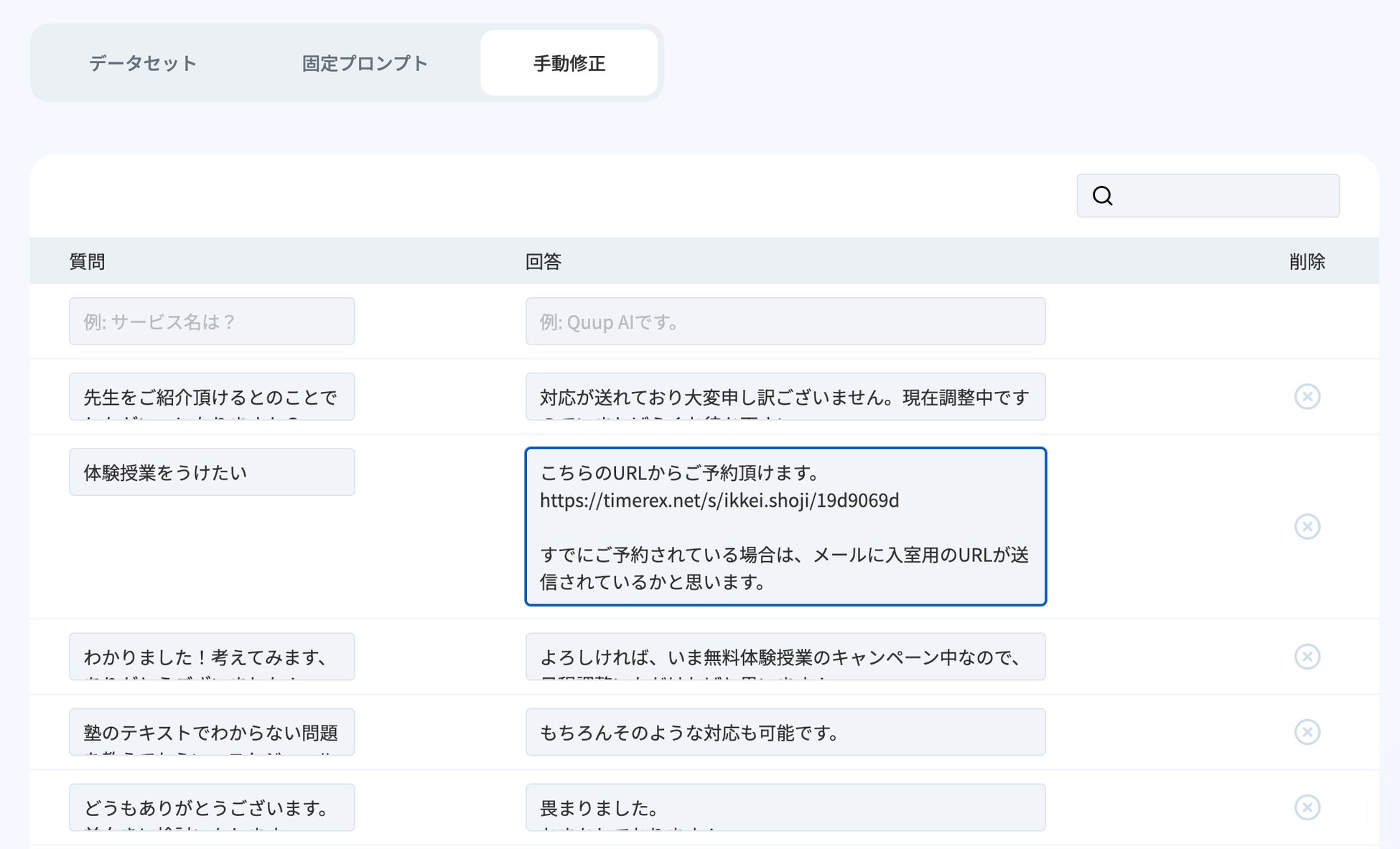Edit the もちろんそのような対応も可能です answer field

(x=785, y=731)
